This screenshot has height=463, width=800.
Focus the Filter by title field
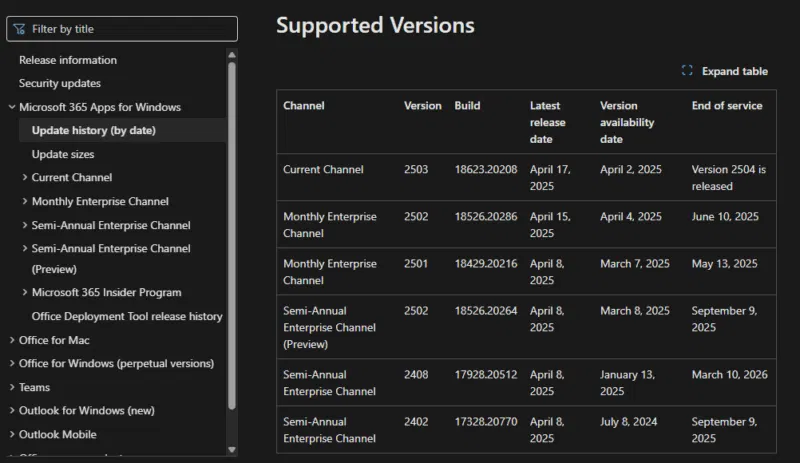pos(122,29)
